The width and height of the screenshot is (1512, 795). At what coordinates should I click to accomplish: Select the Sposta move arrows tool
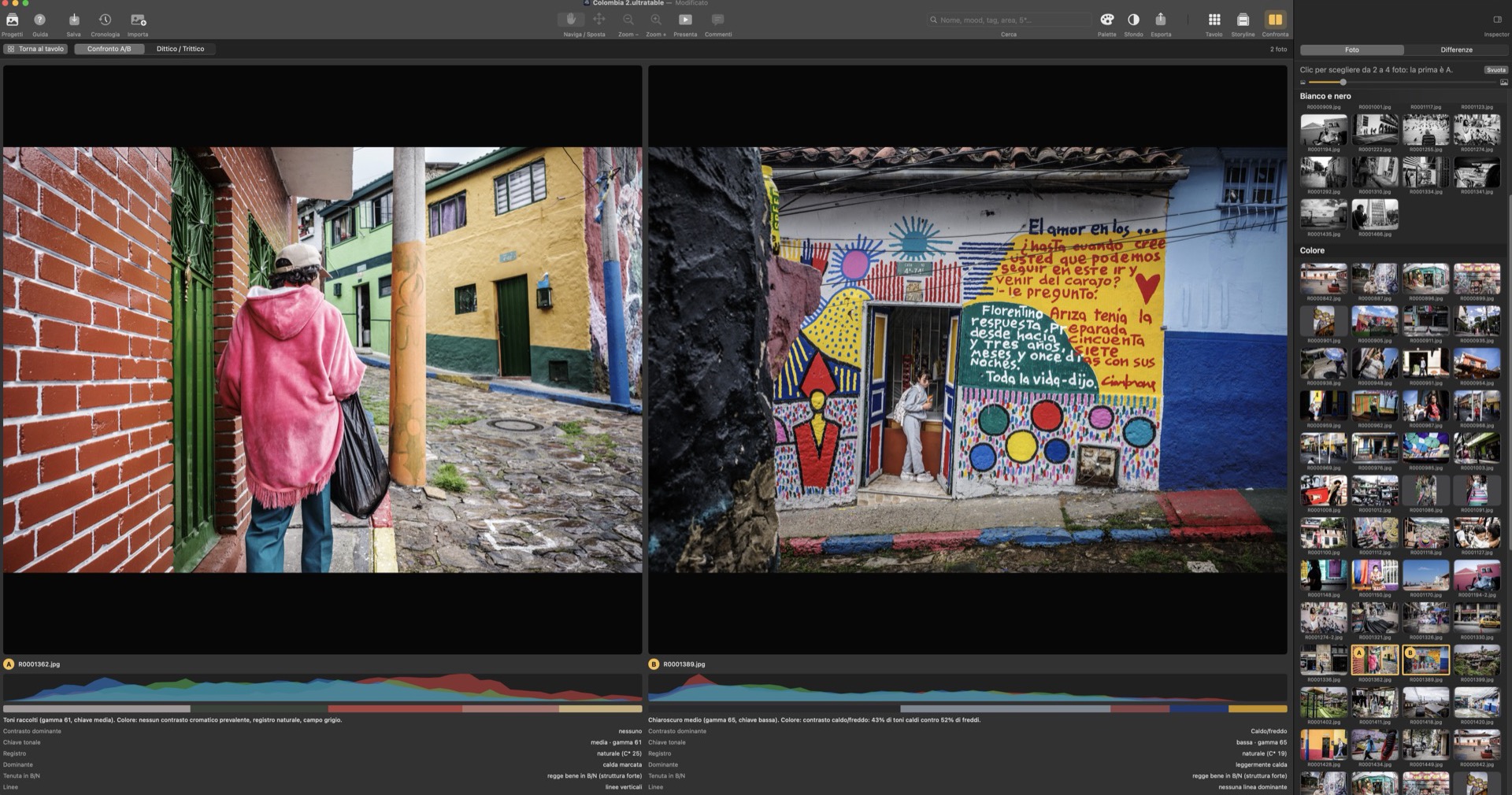[x=598, y=20]
